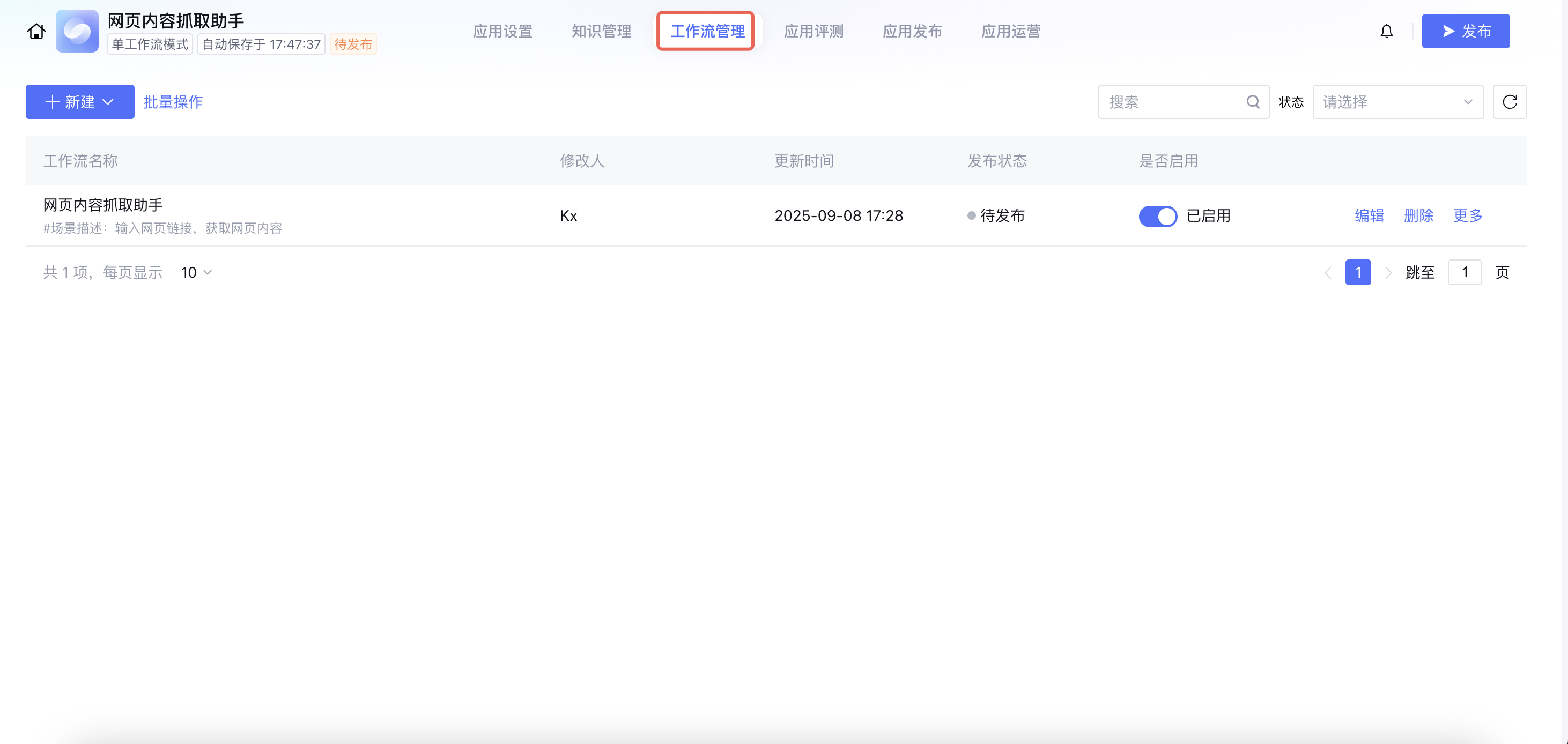Image resolution: width=1568 pixels, height=744 pixels.
Task: Open notifications bell
Action: [x=1386, y=32]
